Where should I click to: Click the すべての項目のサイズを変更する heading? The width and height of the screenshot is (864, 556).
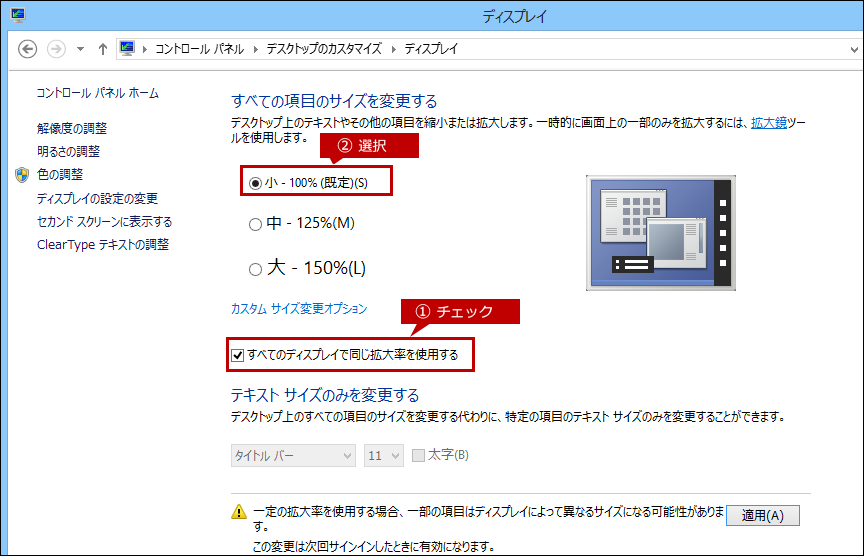point(334,101)
